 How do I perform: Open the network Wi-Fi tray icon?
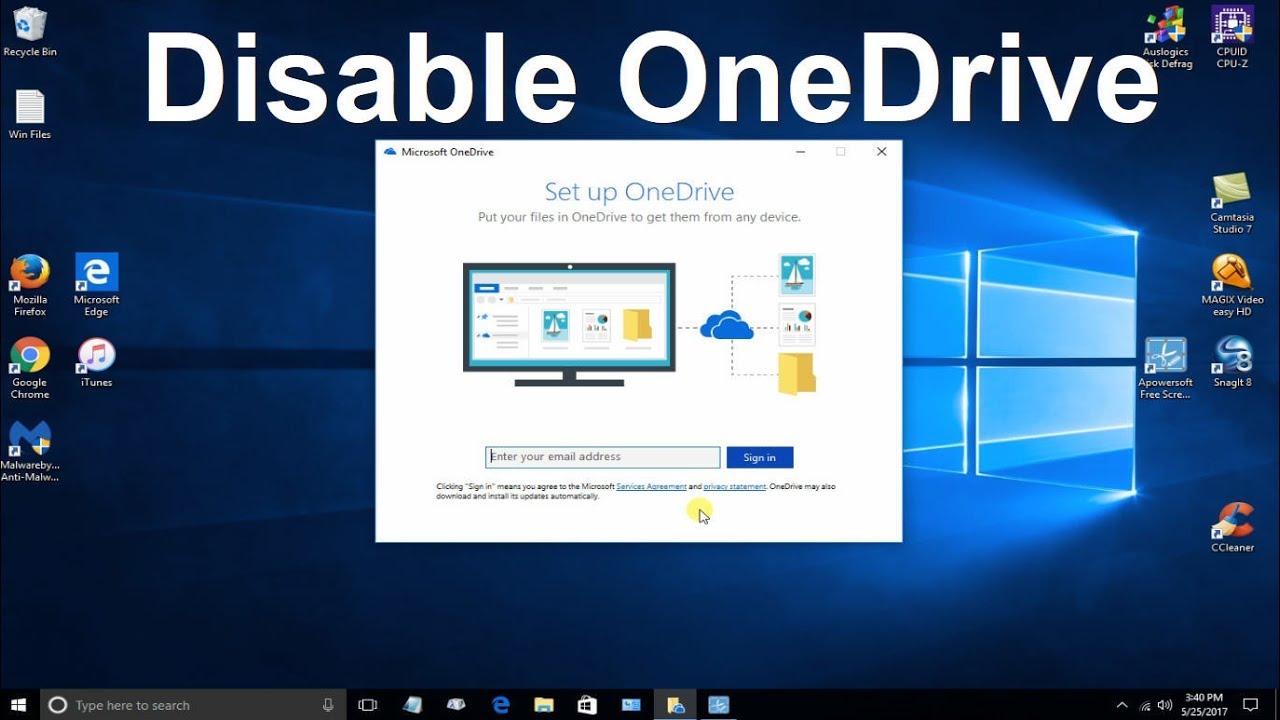[x=1144, y=705]
